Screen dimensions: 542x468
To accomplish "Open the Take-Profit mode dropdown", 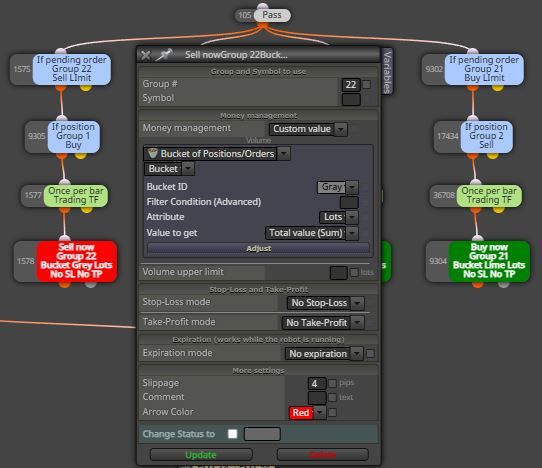I will pos(323,322).
